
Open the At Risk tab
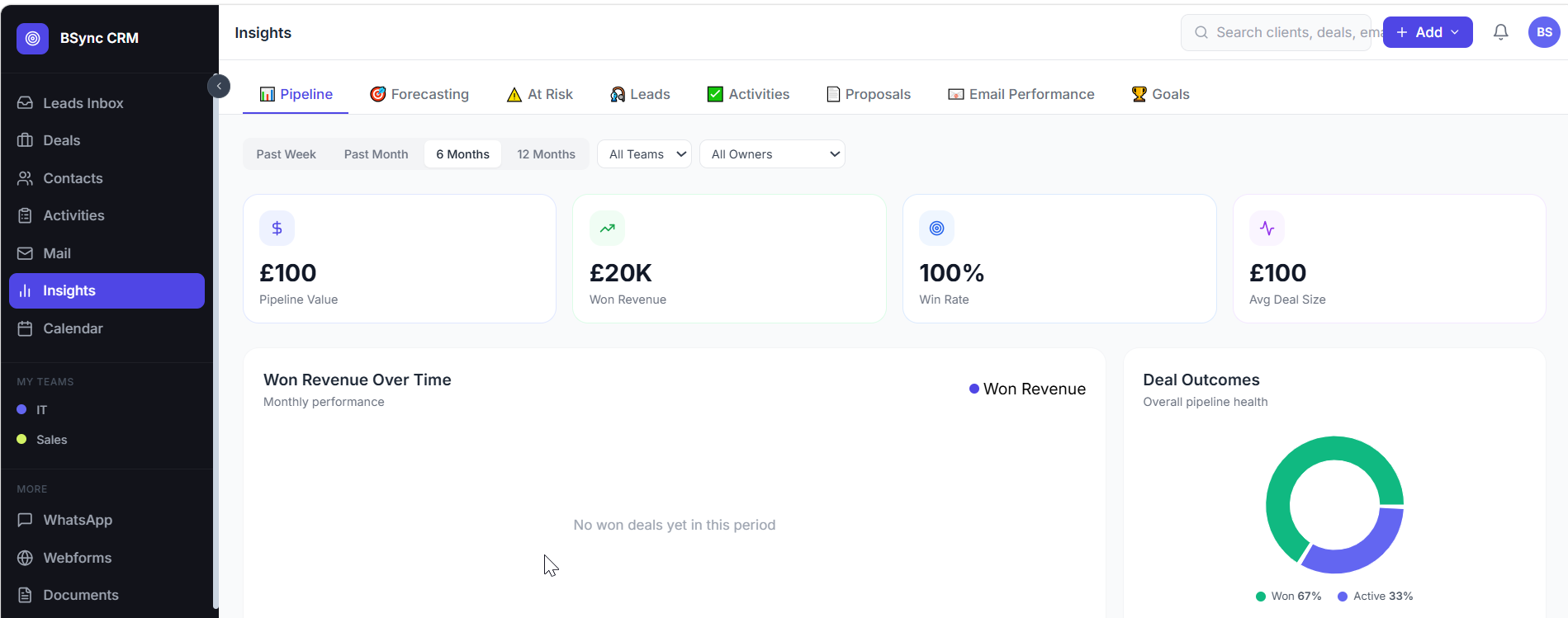tap(539, 94)
